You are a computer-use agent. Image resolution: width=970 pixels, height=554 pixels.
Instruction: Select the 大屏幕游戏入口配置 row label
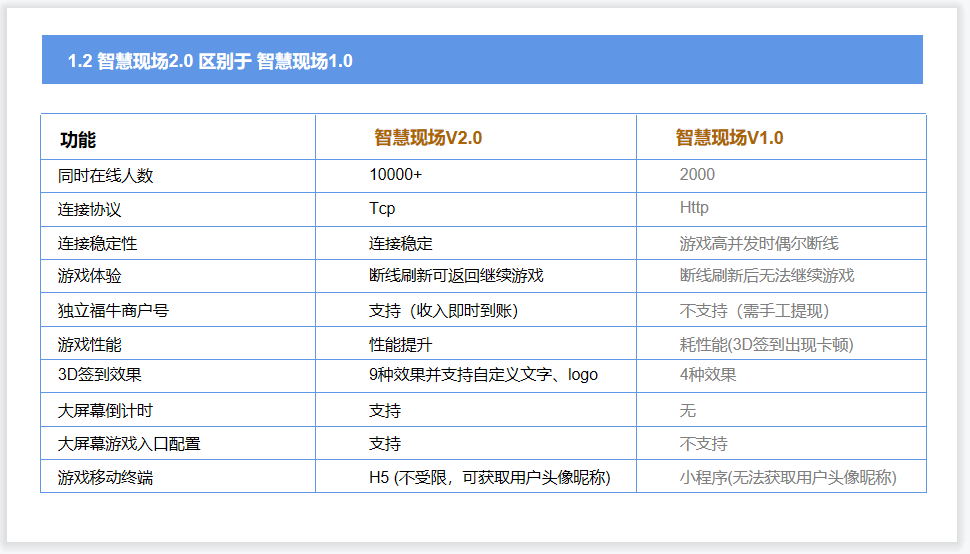tap(122, 443)
